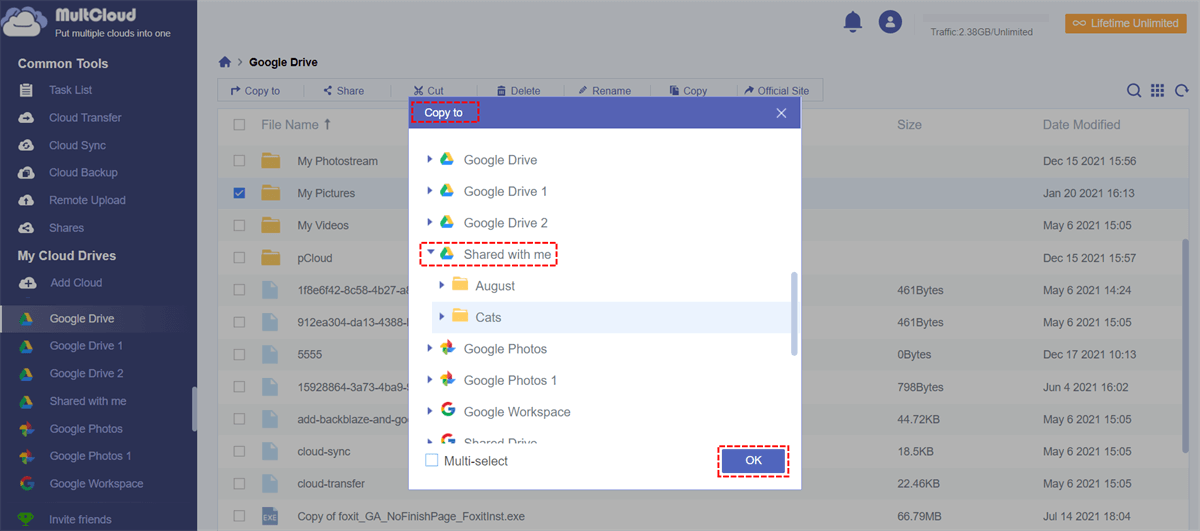Open the search magnifier icon

click(1134, 90)
